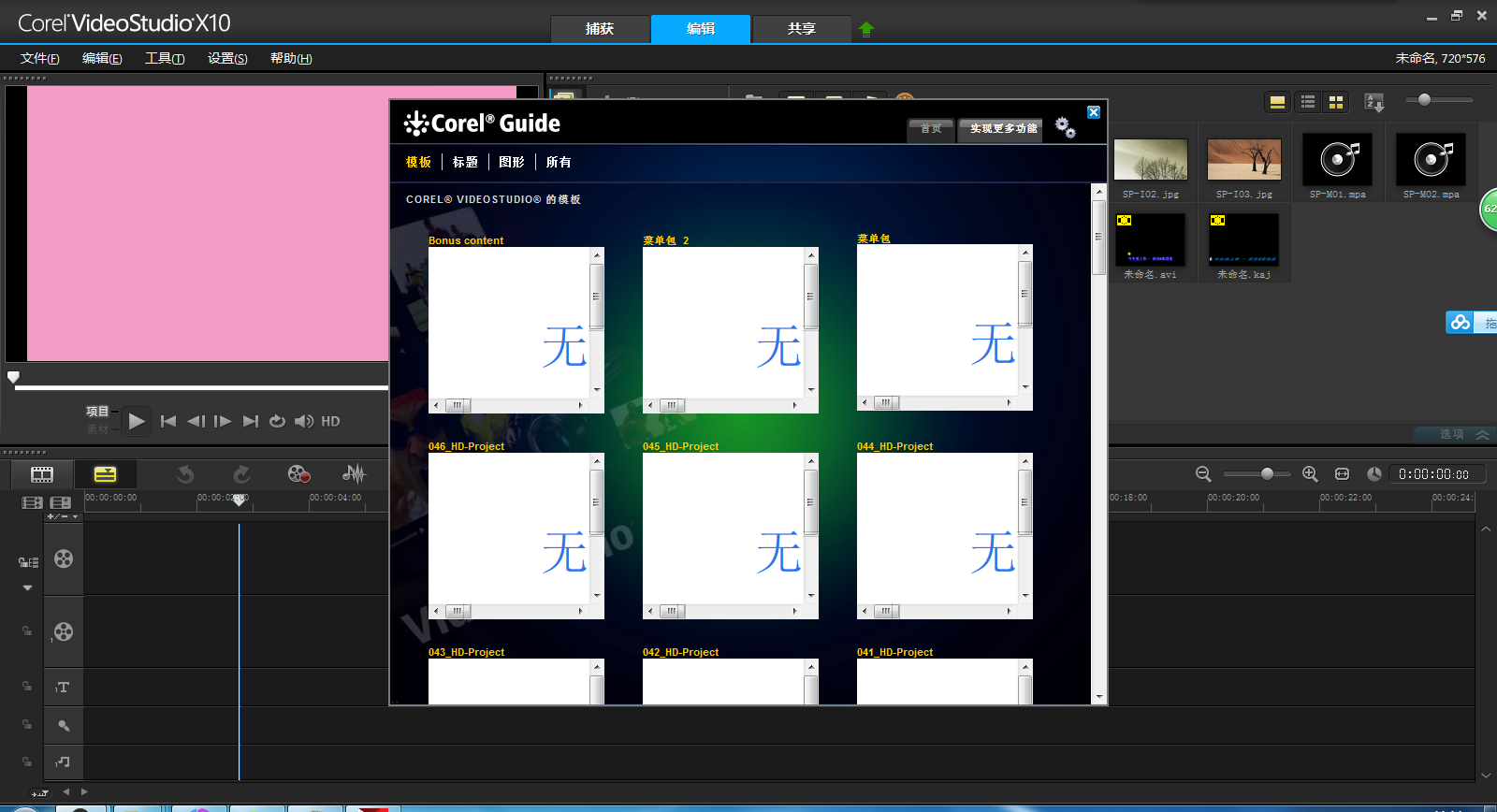Undo the last timeline action
Screen dimensions: 1497x812
coord(185,474)
